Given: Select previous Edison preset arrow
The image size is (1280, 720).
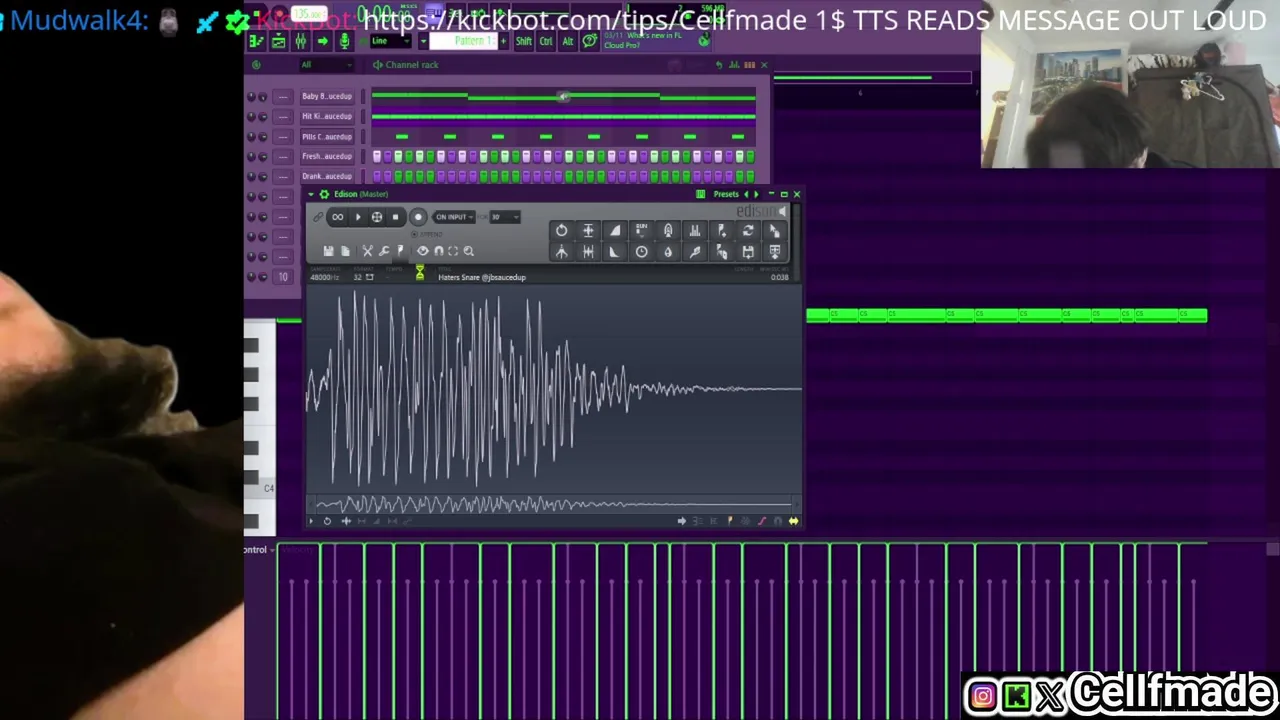Looking at the screenshot, I should pyautogui.click(x=745, y=194).
